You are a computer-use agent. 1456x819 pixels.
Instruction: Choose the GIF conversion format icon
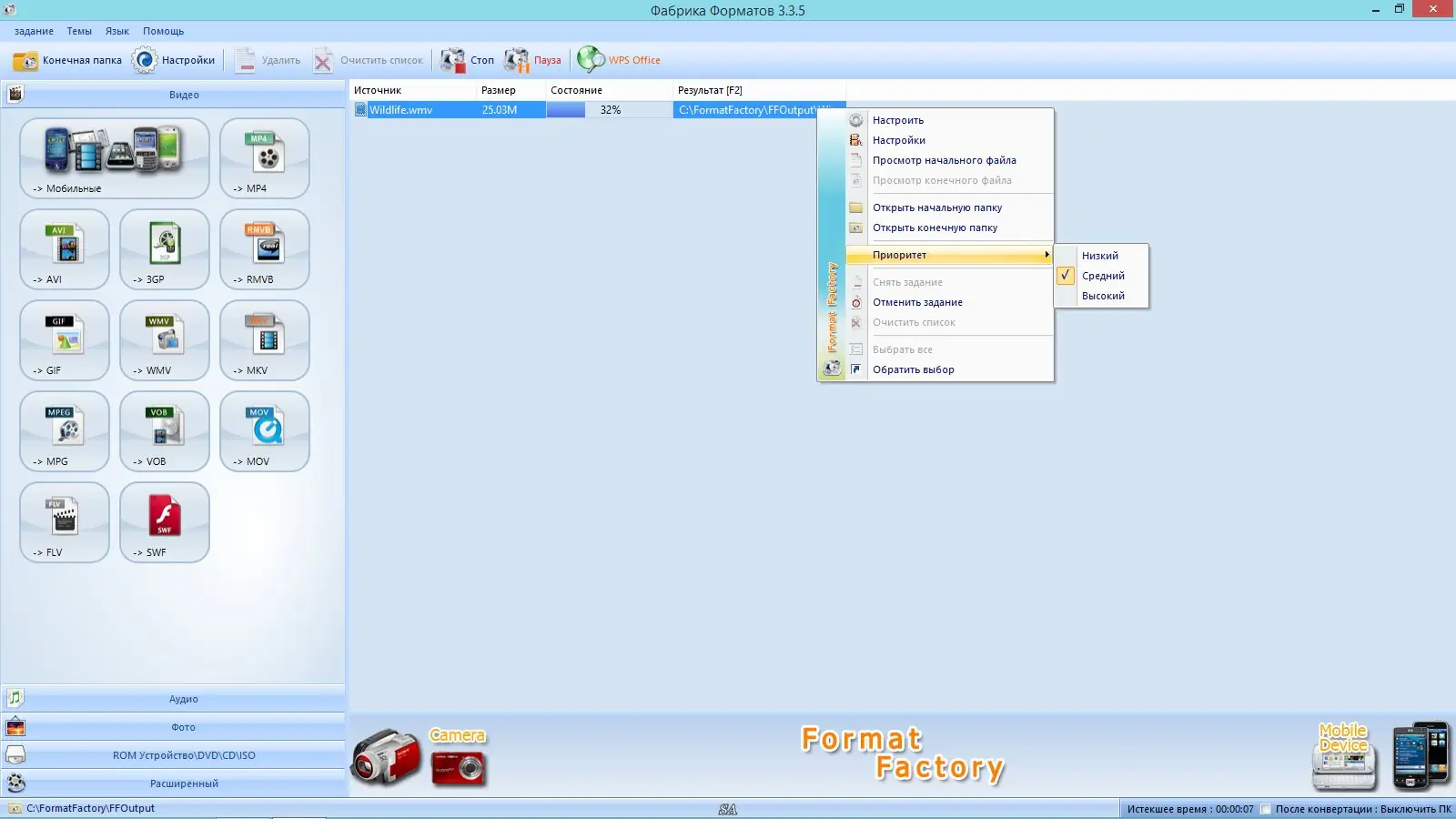[x=65, y=340]
